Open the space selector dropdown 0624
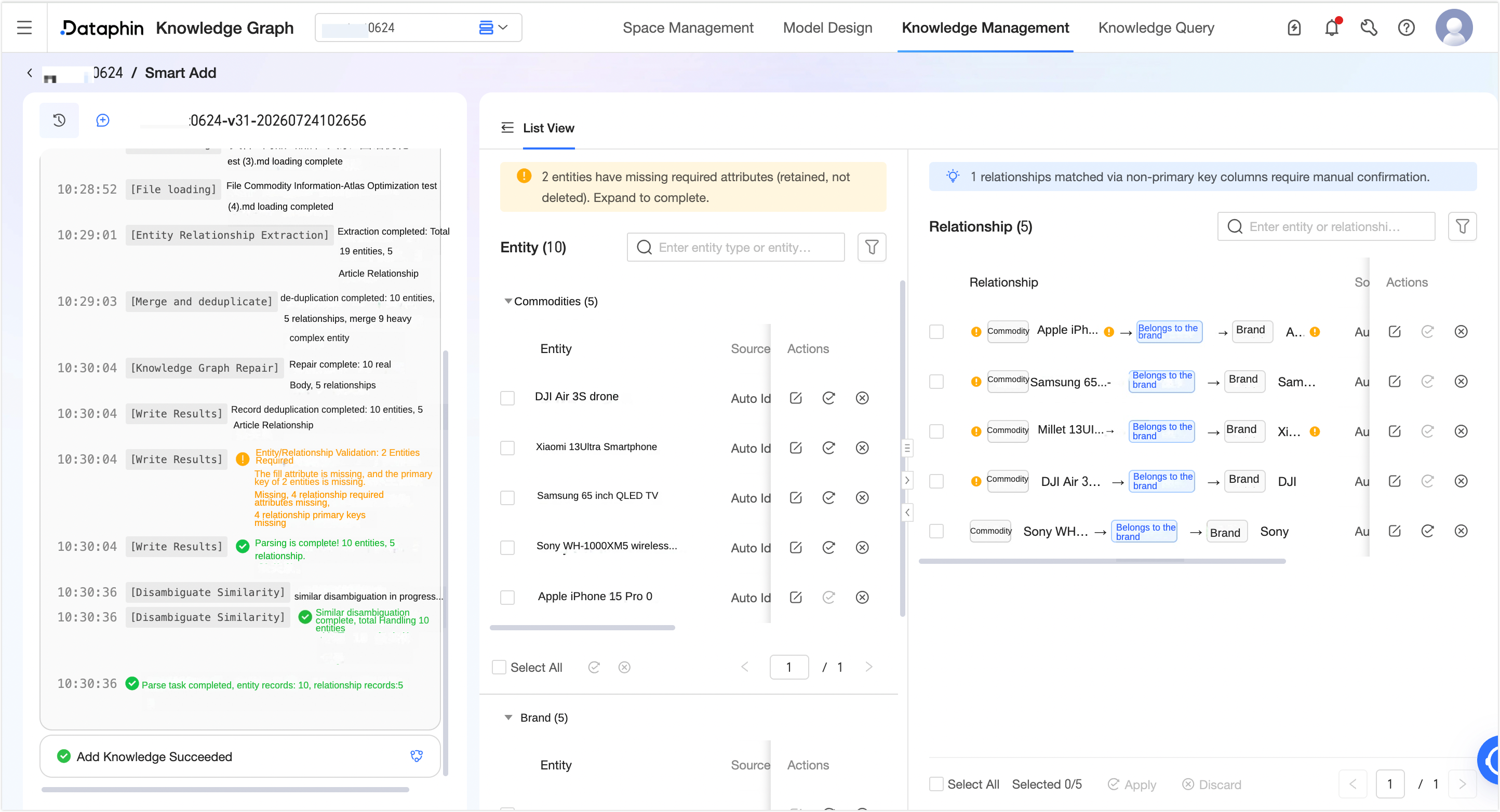1500x812 pixels. (x=418, y=28)
